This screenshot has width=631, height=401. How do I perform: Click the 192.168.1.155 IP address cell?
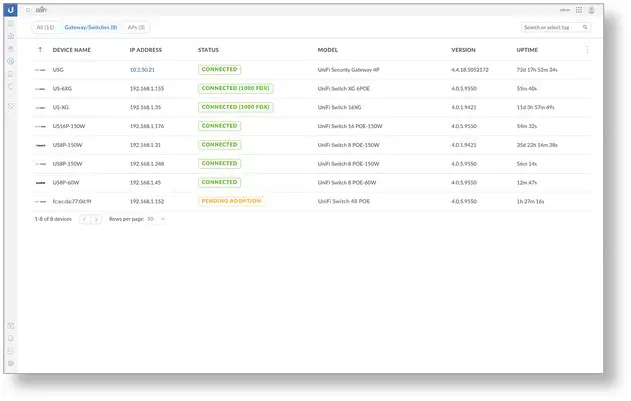coord(147,89)
